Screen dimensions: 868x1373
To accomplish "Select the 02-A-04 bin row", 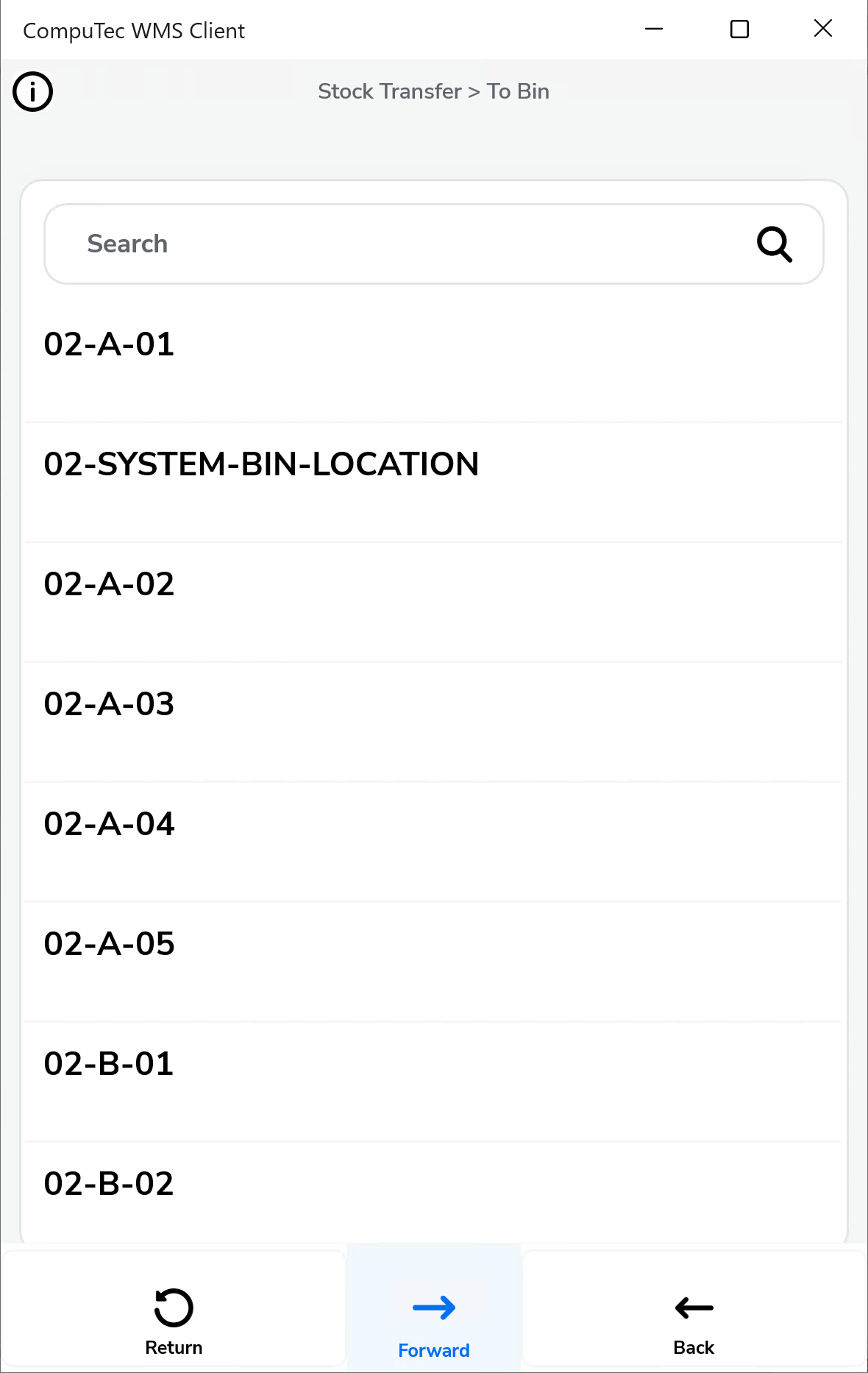I will coord(110,824).
